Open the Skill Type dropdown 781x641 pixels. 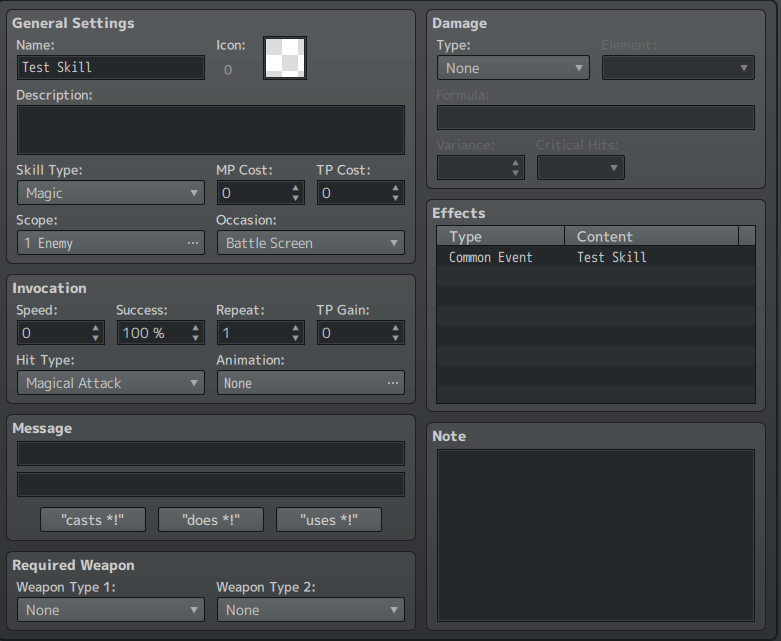[x=110, y=193]
